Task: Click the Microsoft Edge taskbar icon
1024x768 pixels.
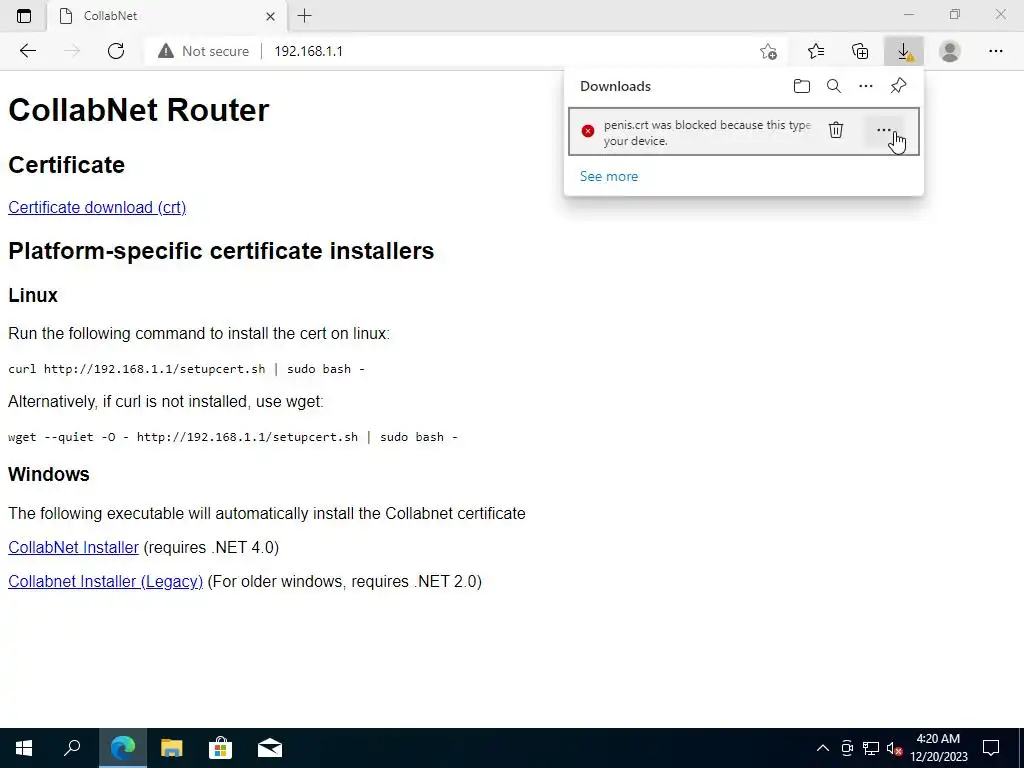Action: [123, 748]
